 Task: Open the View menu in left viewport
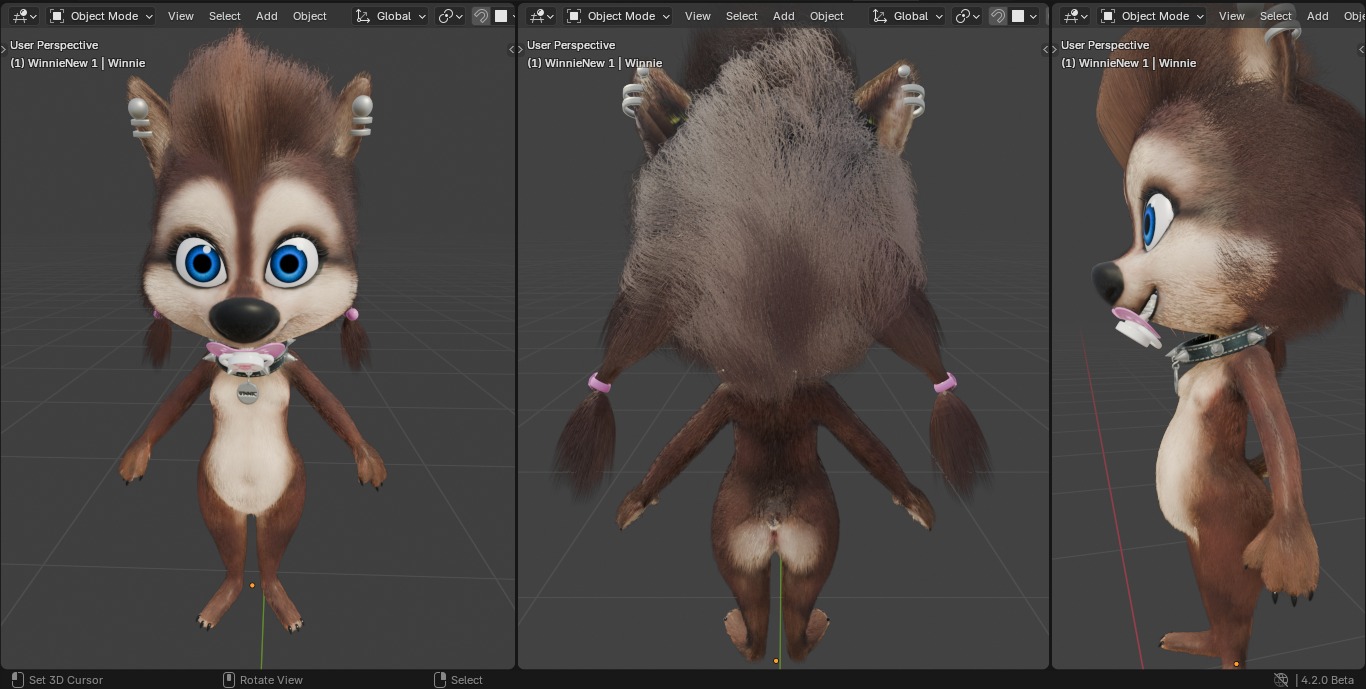181,16
